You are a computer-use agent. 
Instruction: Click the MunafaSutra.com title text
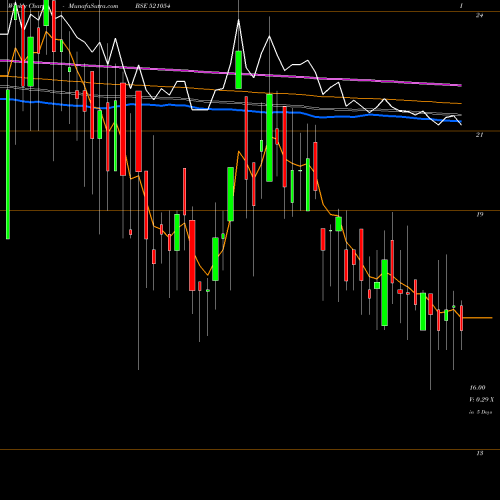pyautogui.click(x=93, y=6)
